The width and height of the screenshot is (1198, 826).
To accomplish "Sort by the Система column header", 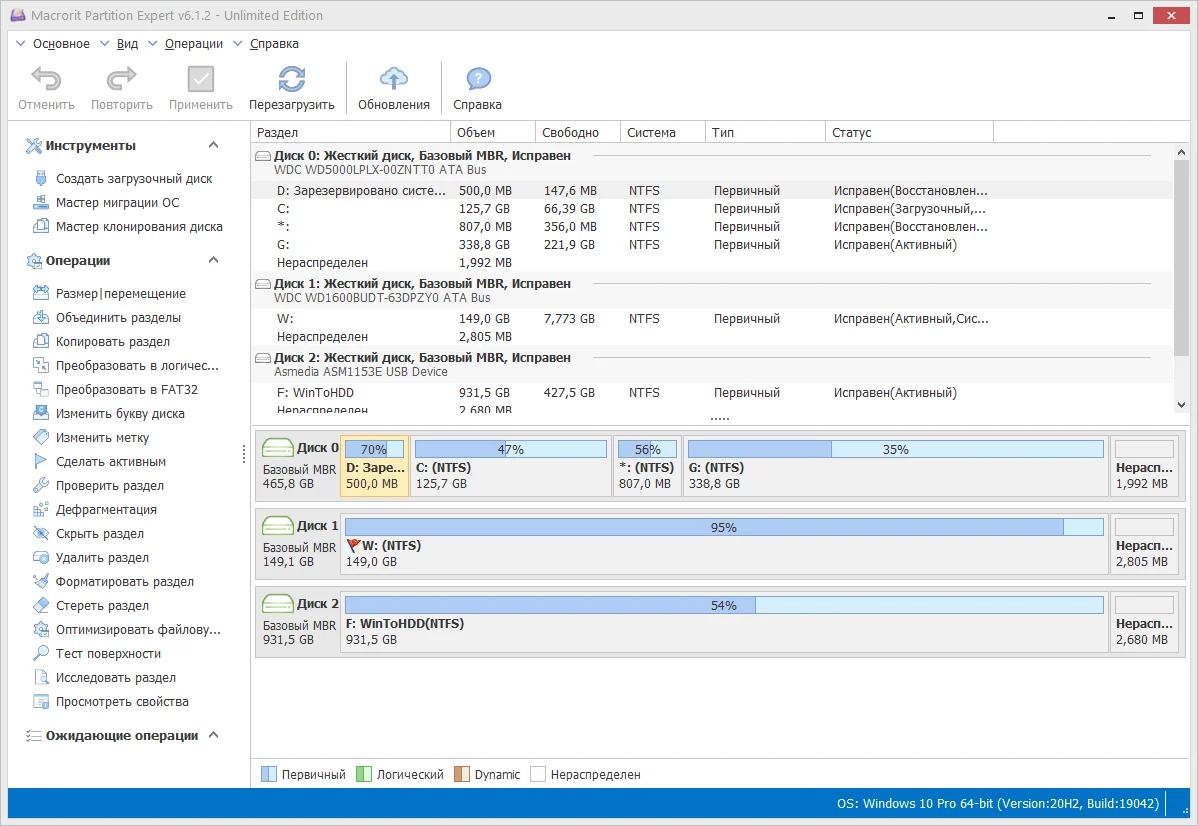I will (x=663, y=132).
